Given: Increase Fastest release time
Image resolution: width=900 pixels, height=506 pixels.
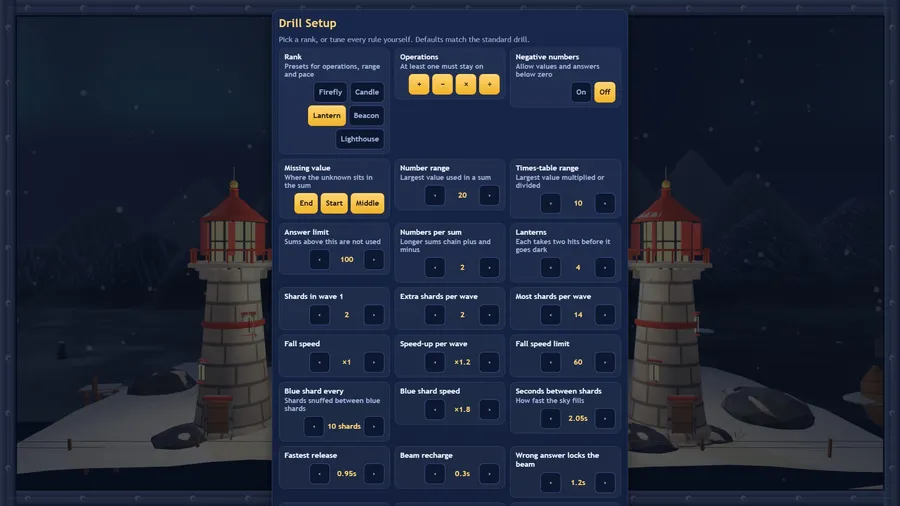Looking at the screenshot, I should point(374,473).
